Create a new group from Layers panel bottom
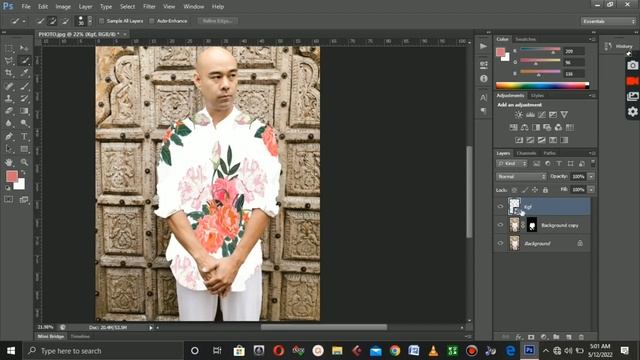The width and height of the screenshot is (640, 360). [x=556, y=337]
